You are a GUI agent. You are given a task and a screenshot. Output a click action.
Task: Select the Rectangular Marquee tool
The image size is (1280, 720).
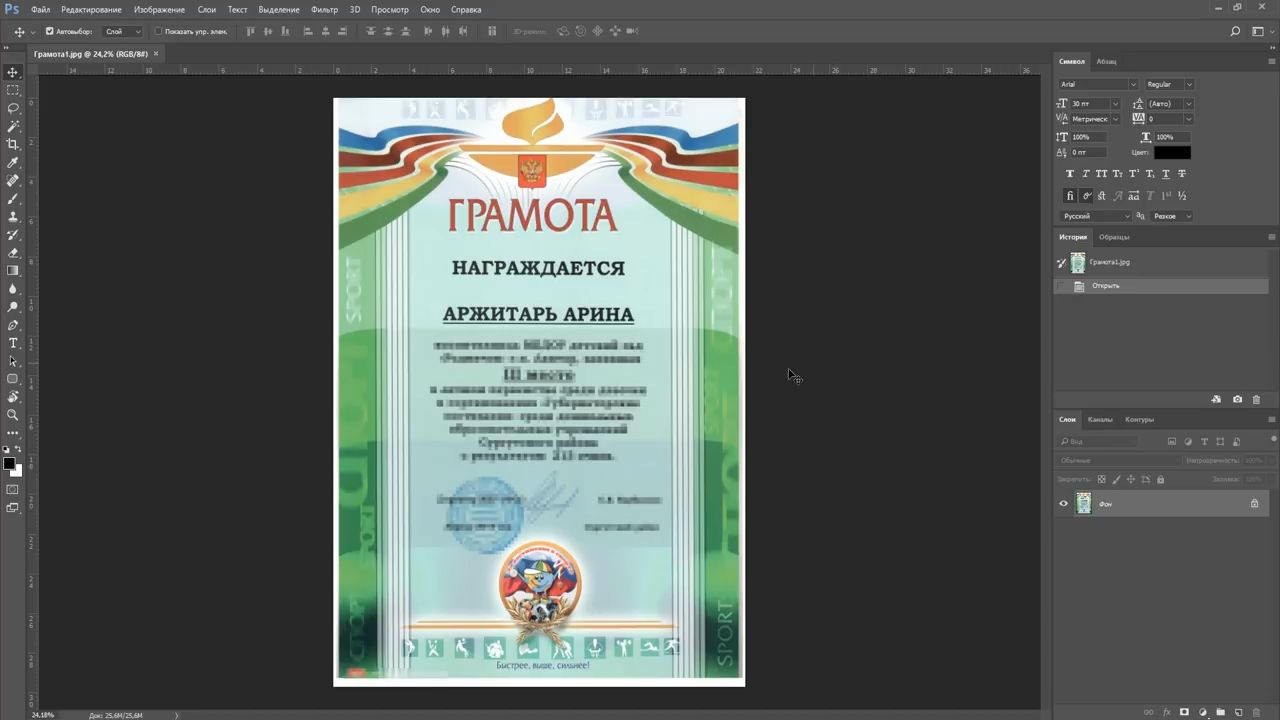click(13, 90)
